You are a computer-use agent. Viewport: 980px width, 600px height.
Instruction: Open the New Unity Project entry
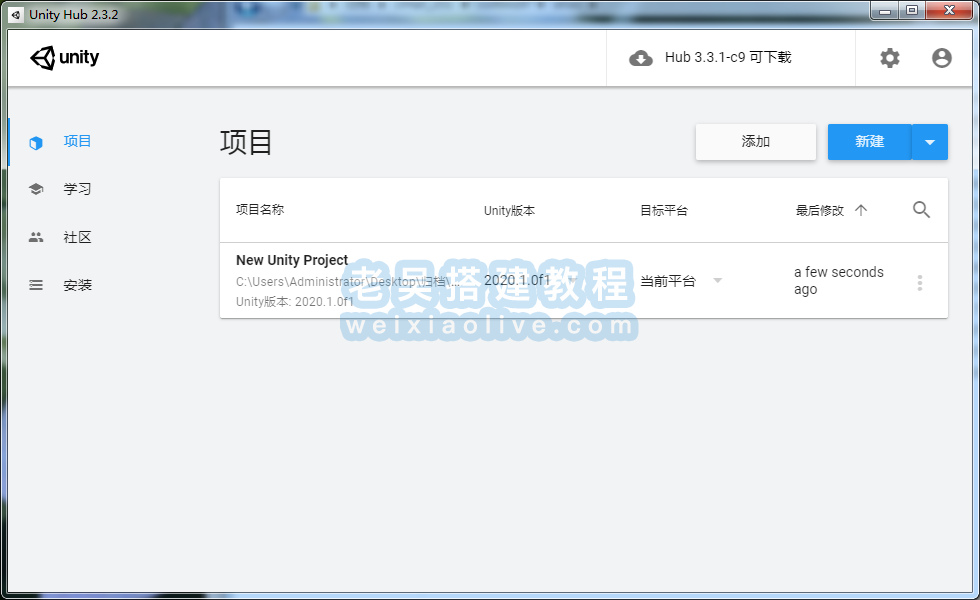pos(292,260)
